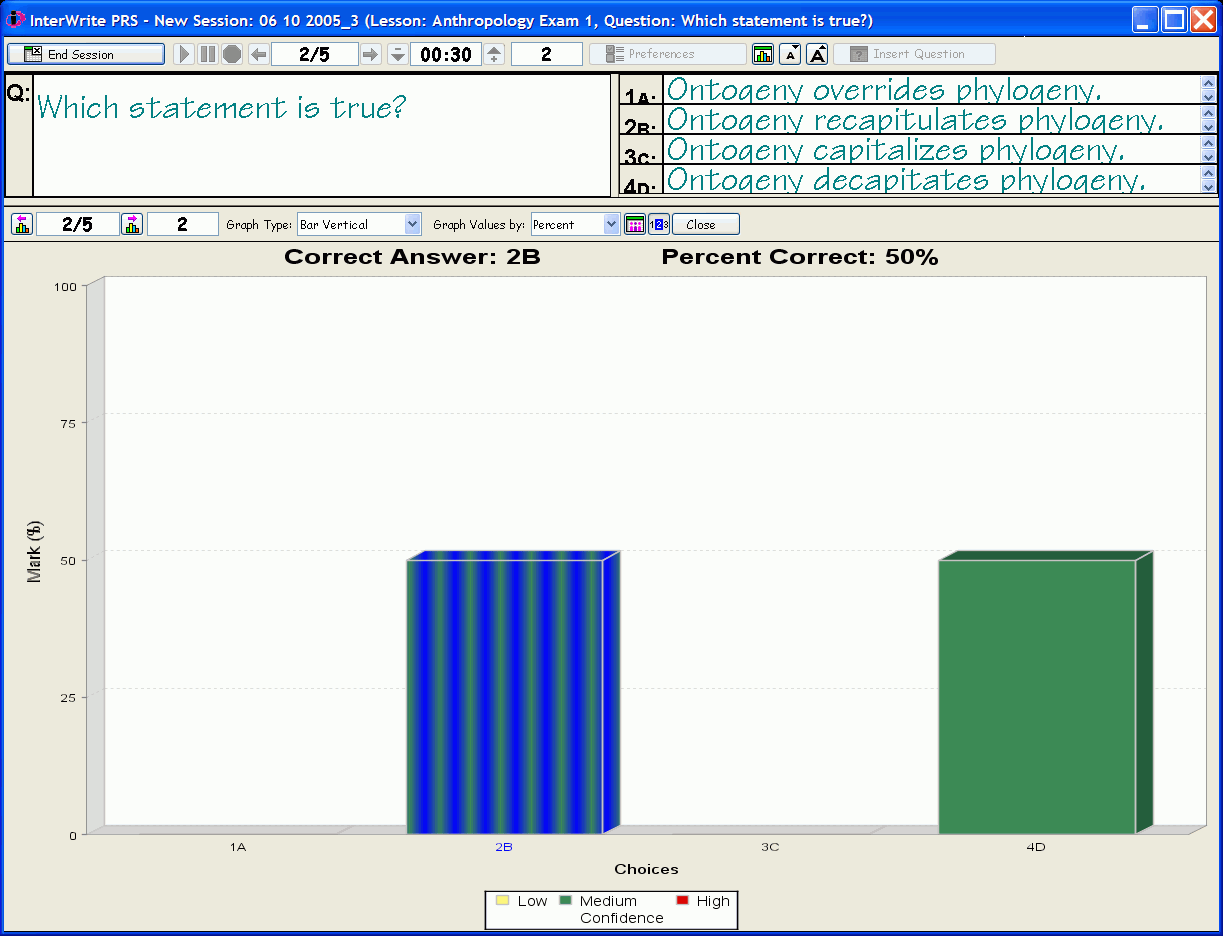This screenshot has height=936, width=1223.
Task: Go to previous question graph chart icon
Action: pyautogui.click(x=21, y=223)
